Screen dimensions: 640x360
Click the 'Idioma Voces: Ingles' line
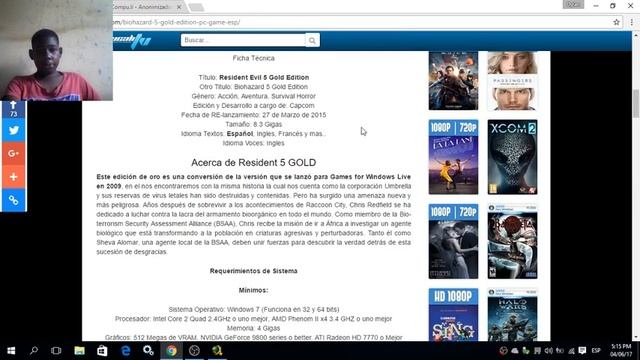[x=253, y=143]
